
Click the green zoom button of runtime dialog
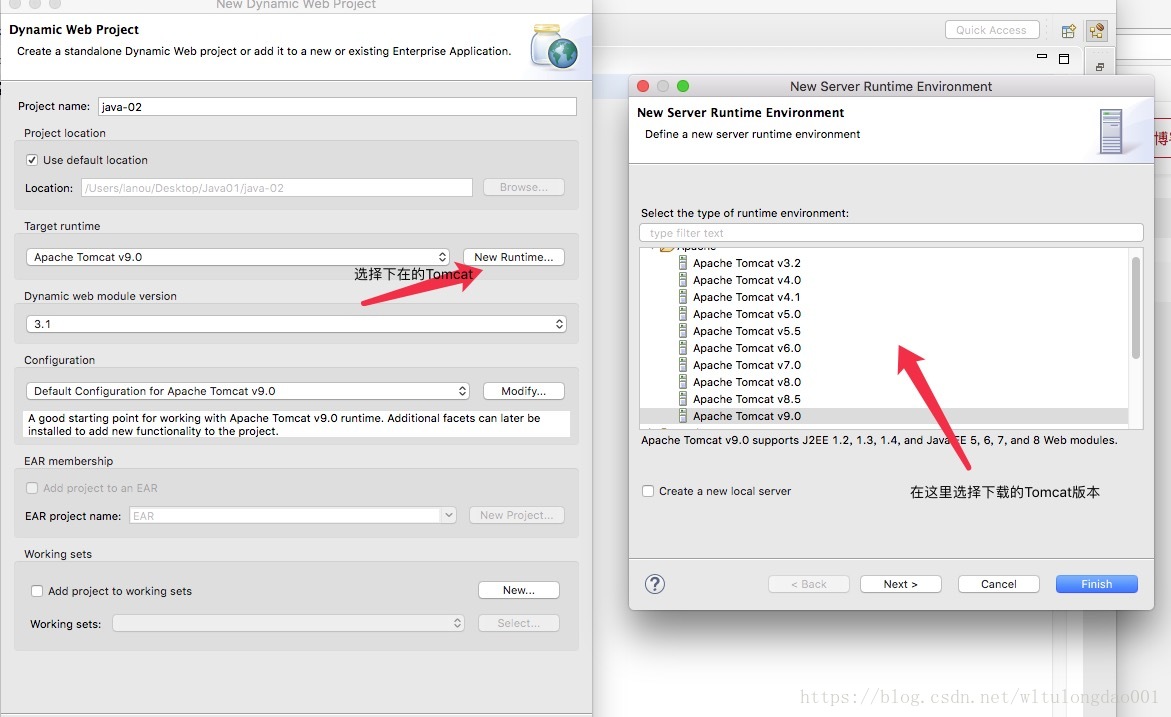point(683,86)
